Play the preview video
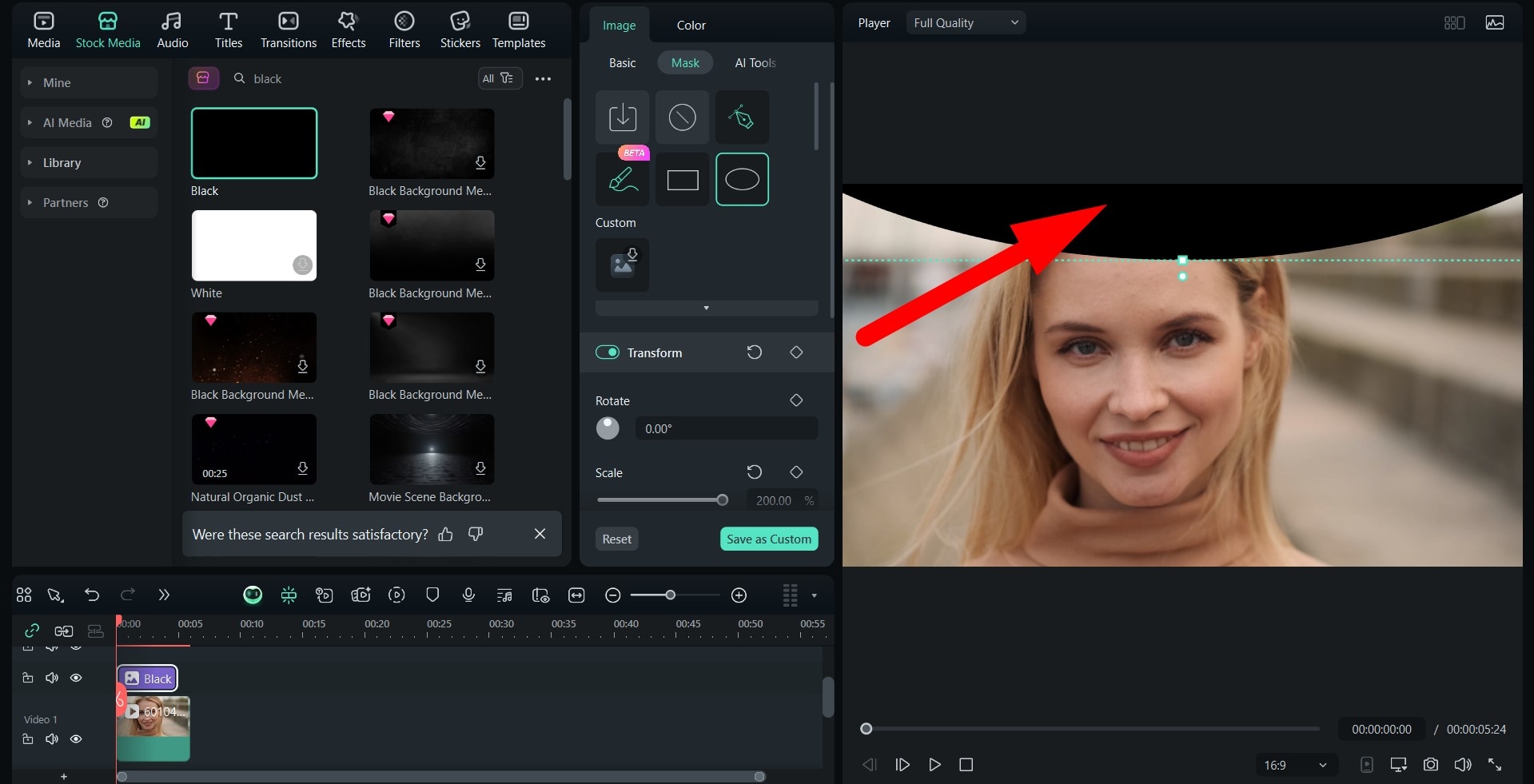 tap(934, 765)
